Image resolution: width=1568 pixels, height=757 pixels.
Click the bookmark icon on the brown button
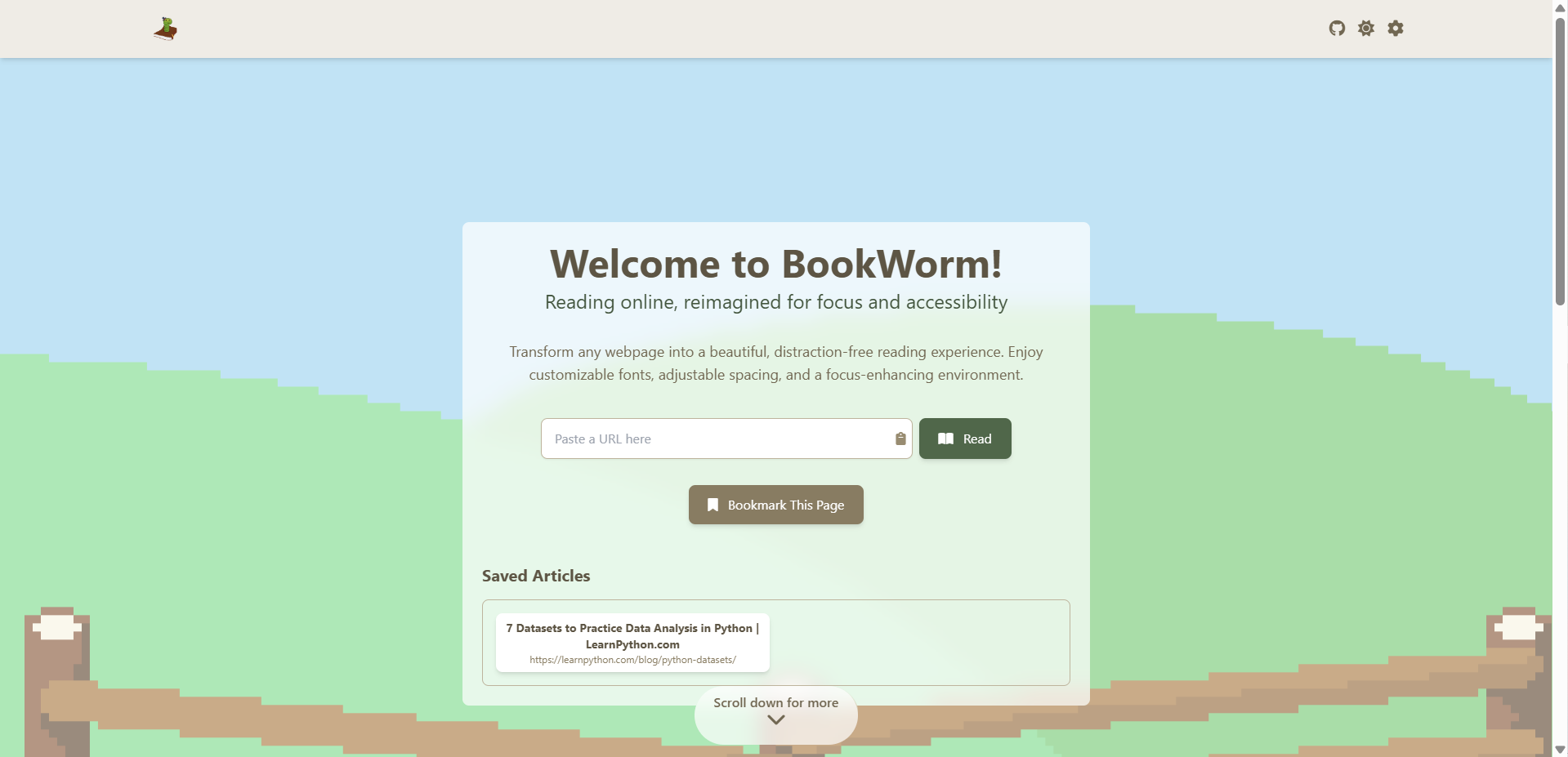coord(712,505)
